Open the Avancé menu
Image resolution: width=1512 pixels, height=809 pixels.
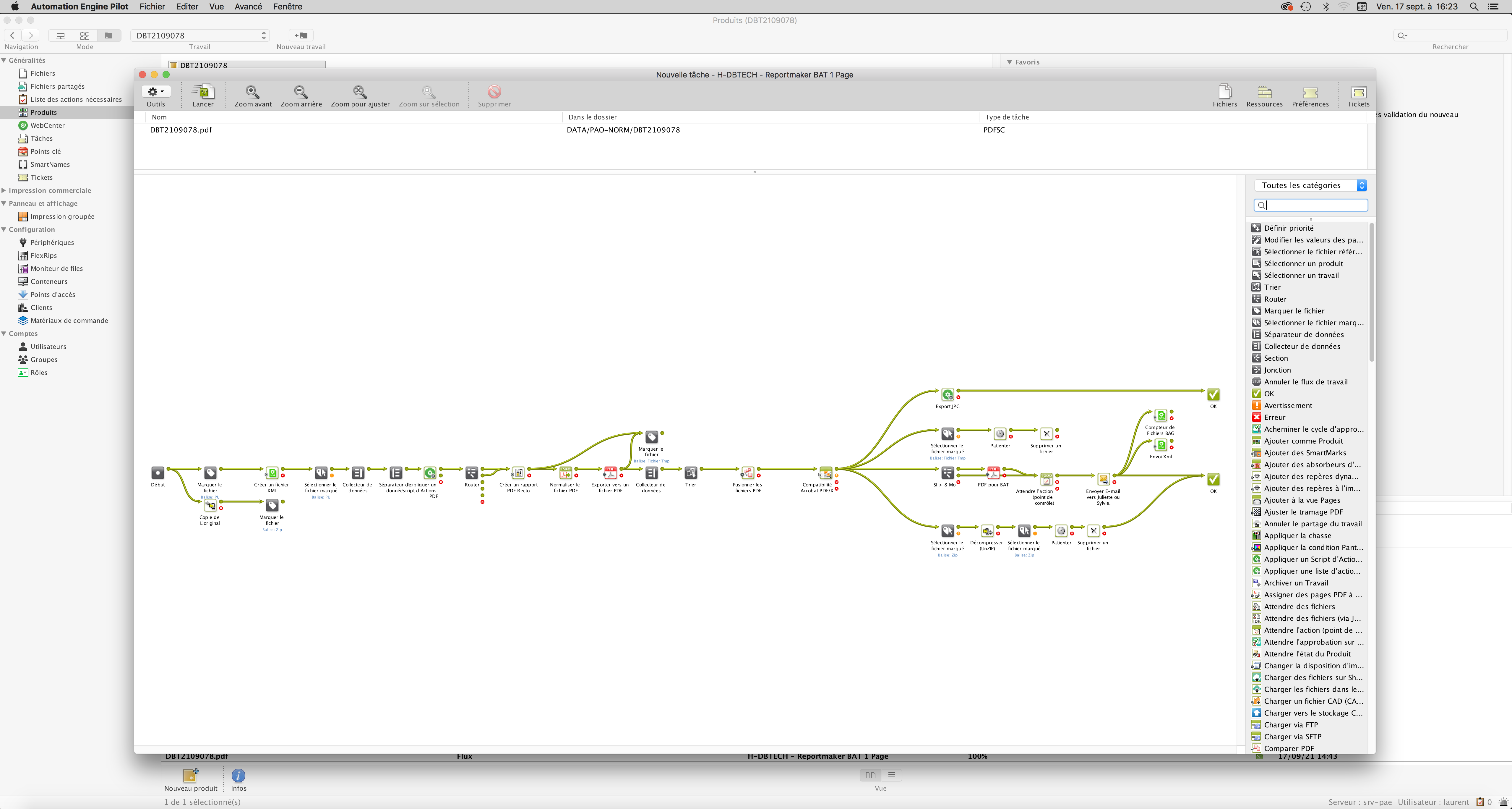tap(248, 7)
